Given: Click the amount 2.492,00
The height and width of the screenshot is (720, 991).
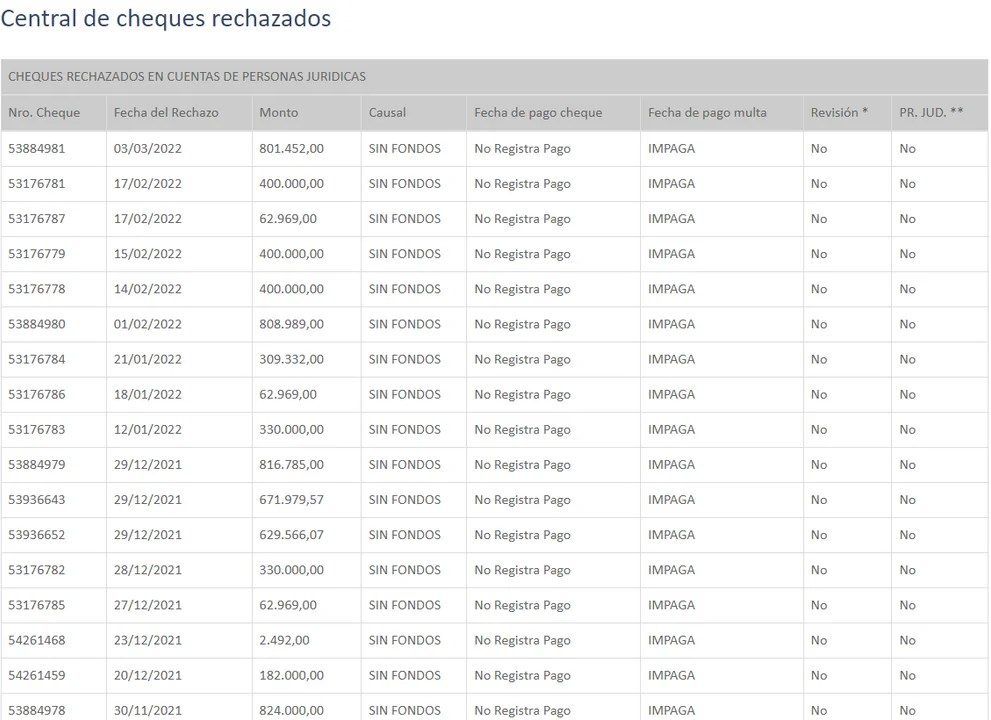Looking at the screenshot, I should tap(284, 640).
